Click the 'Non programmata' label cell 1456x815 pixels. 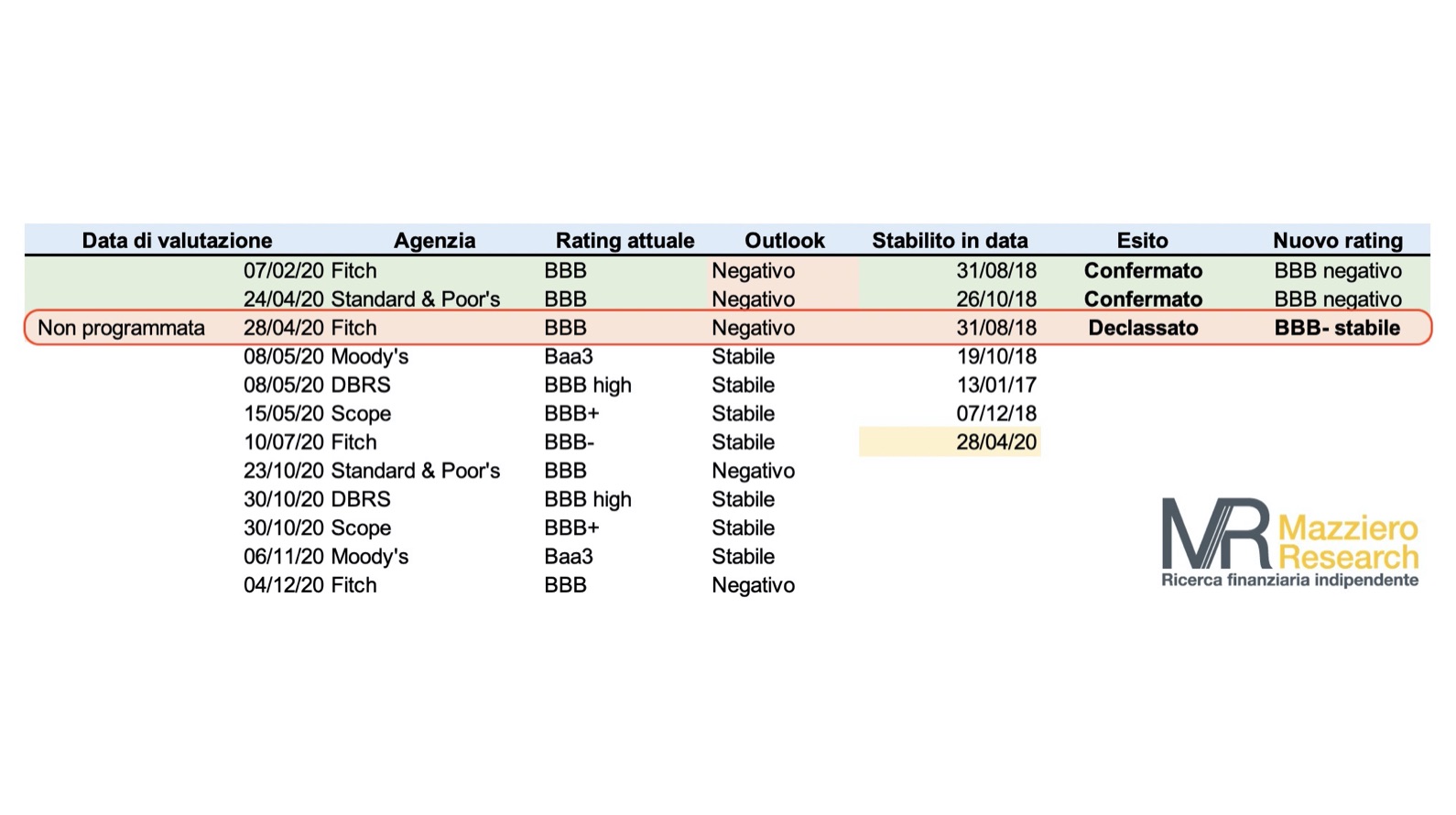[x=121, y=328]
